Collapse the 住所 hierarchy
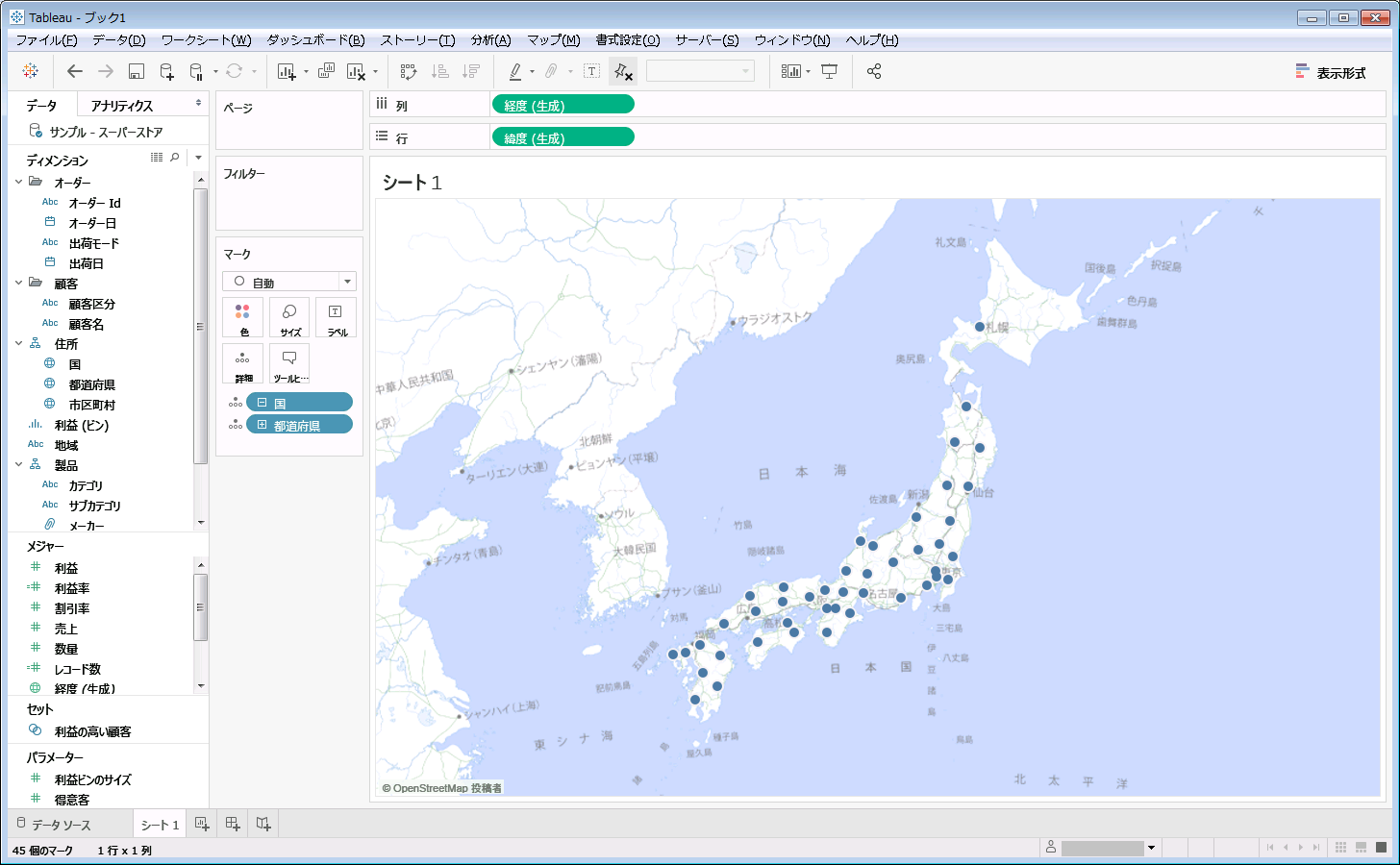This screenshot has width=1400, height=865. (x=18, y=343)
